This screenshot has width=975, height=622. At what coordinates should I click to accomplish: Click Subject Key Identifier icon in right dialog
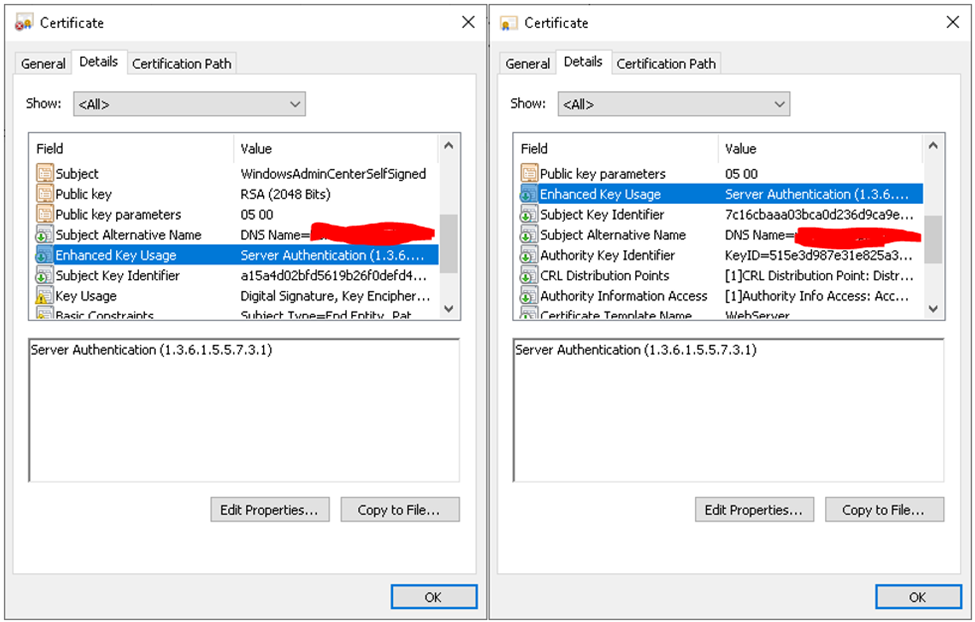529,215
